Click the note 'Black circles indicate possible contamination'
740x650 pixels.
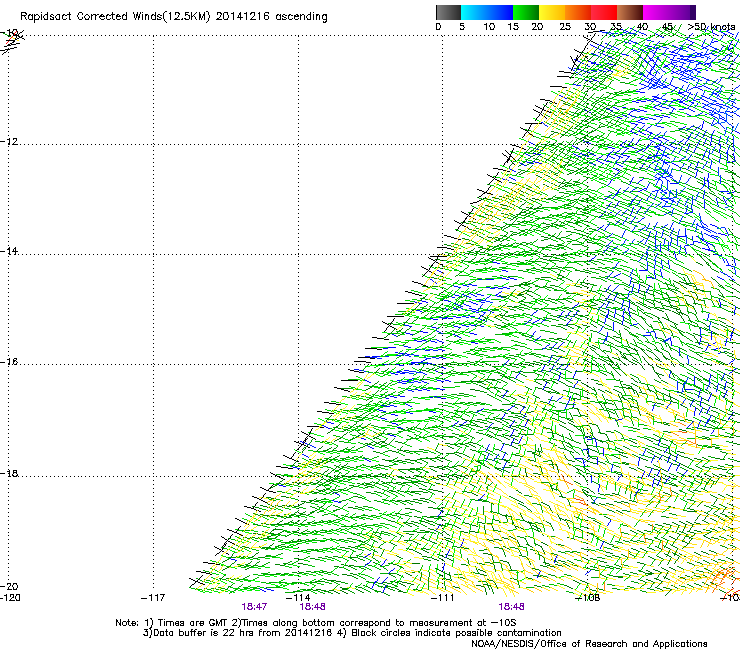click(x=456, y=633)
